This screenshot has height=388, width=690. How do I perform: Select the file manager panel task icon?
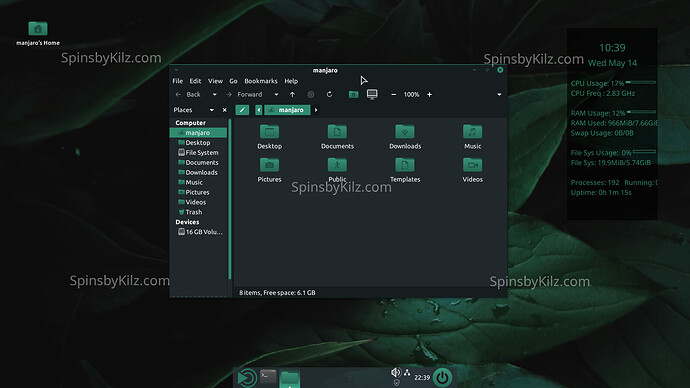coord(290,379)
